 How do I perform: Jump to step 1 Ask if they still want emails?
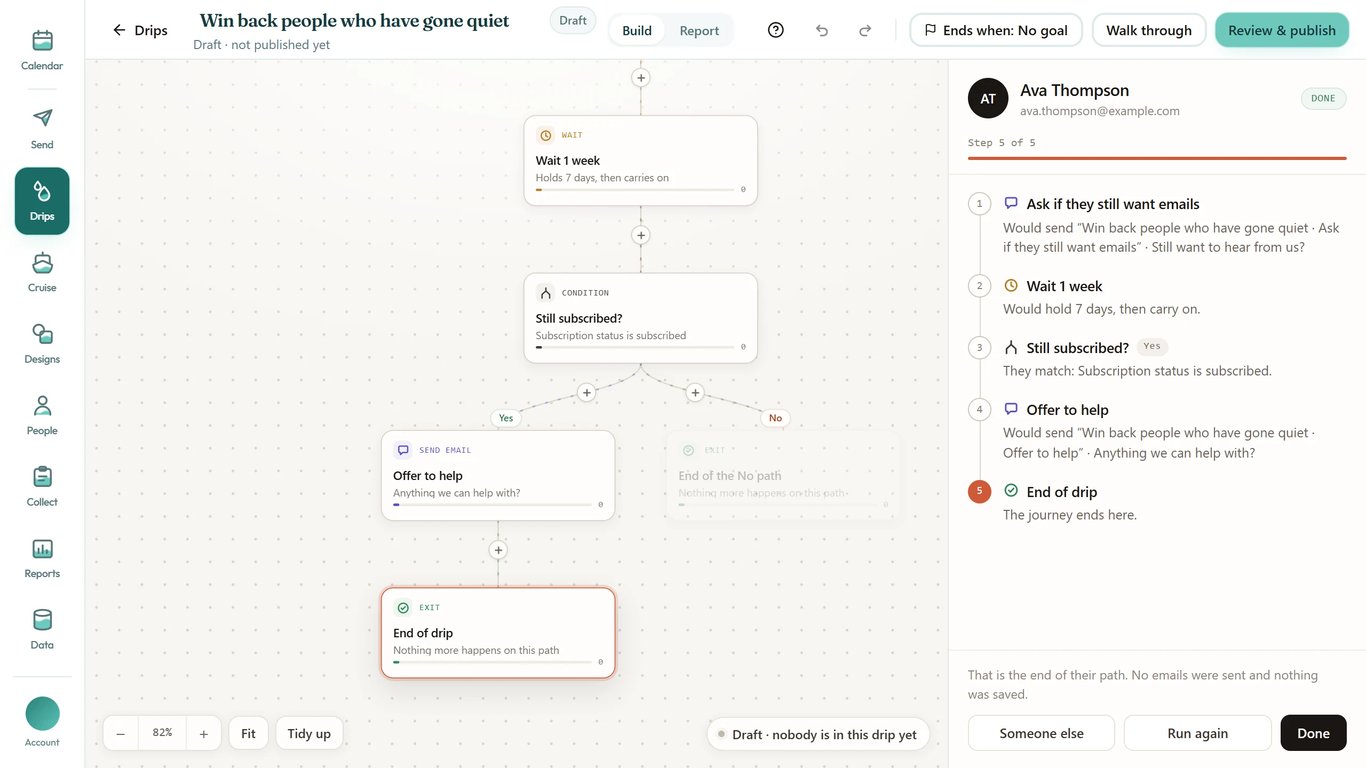[x=1157, y=225]
